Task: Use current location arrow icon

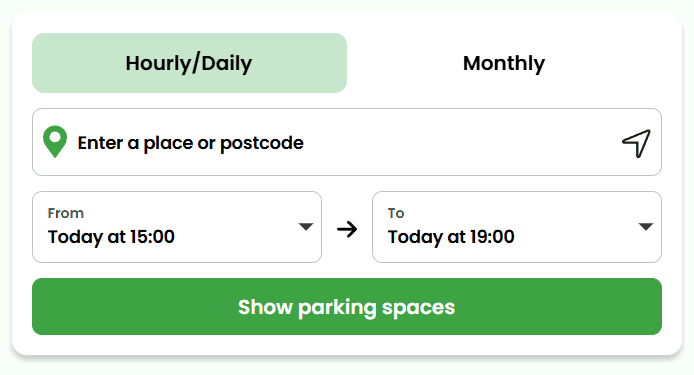Action: pos(636,143)
